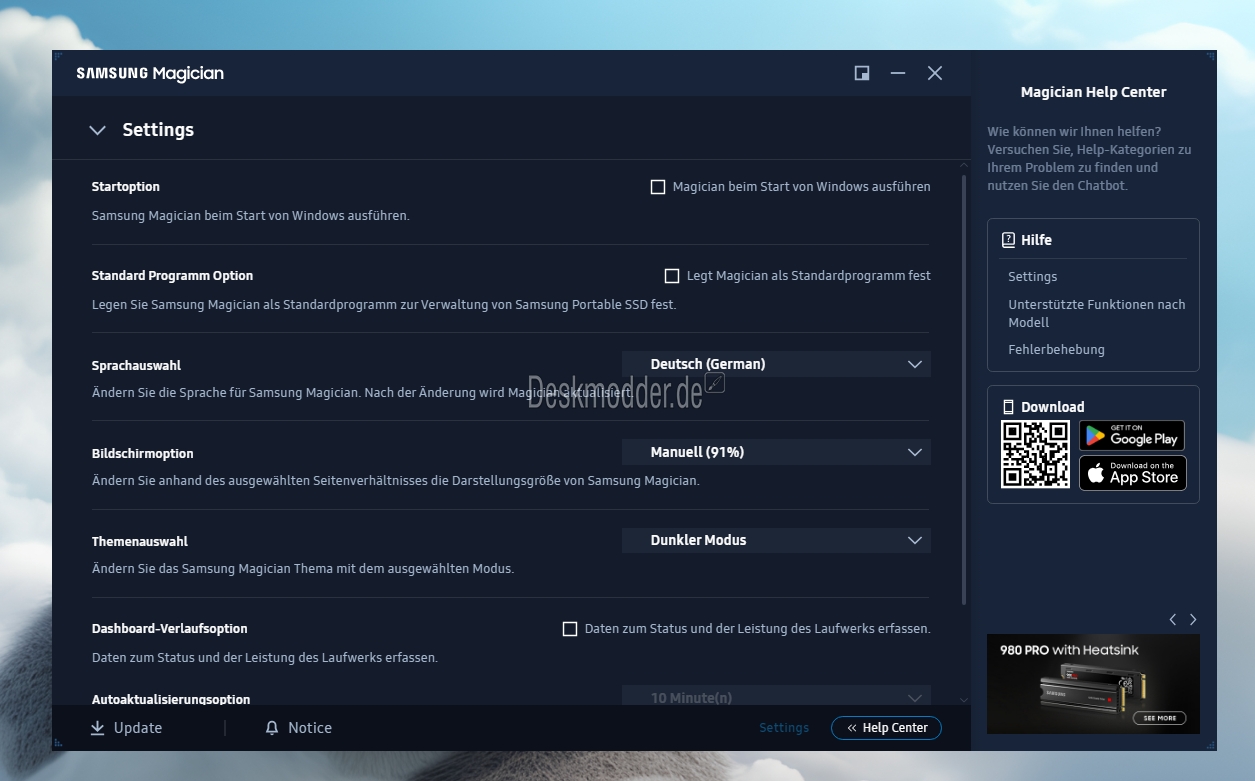Viewport: 1255px width, 781px height.
Task: Click the Autoaktualisierungsoption heading
Action: pyautogui.click(x=171, y=700)
